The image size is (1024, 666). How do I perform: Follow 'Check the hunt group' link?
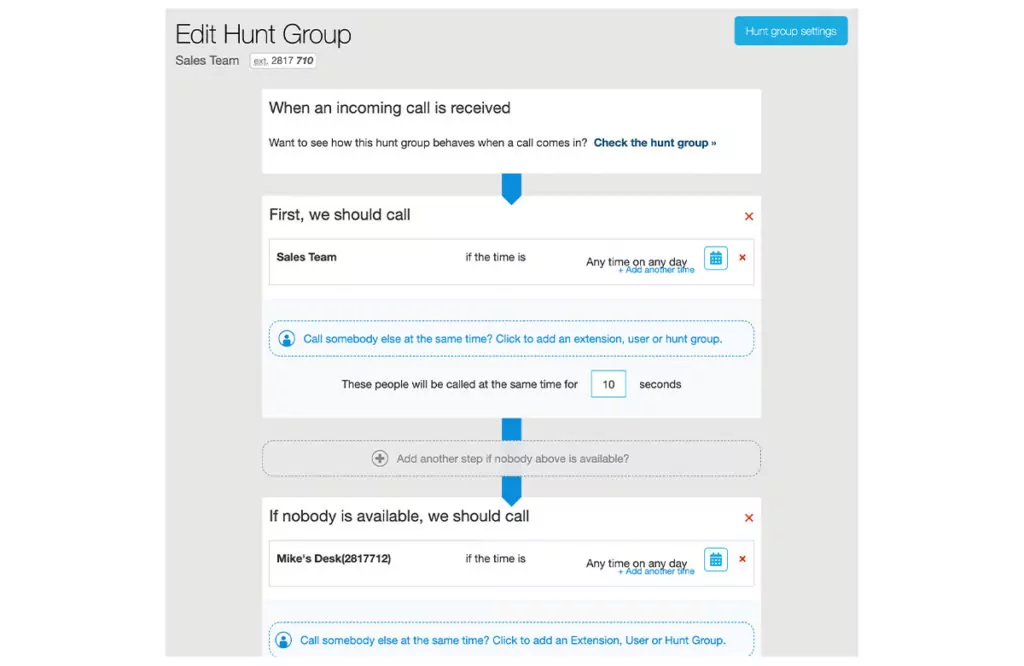pyautogui.click(x=654, y=143)
